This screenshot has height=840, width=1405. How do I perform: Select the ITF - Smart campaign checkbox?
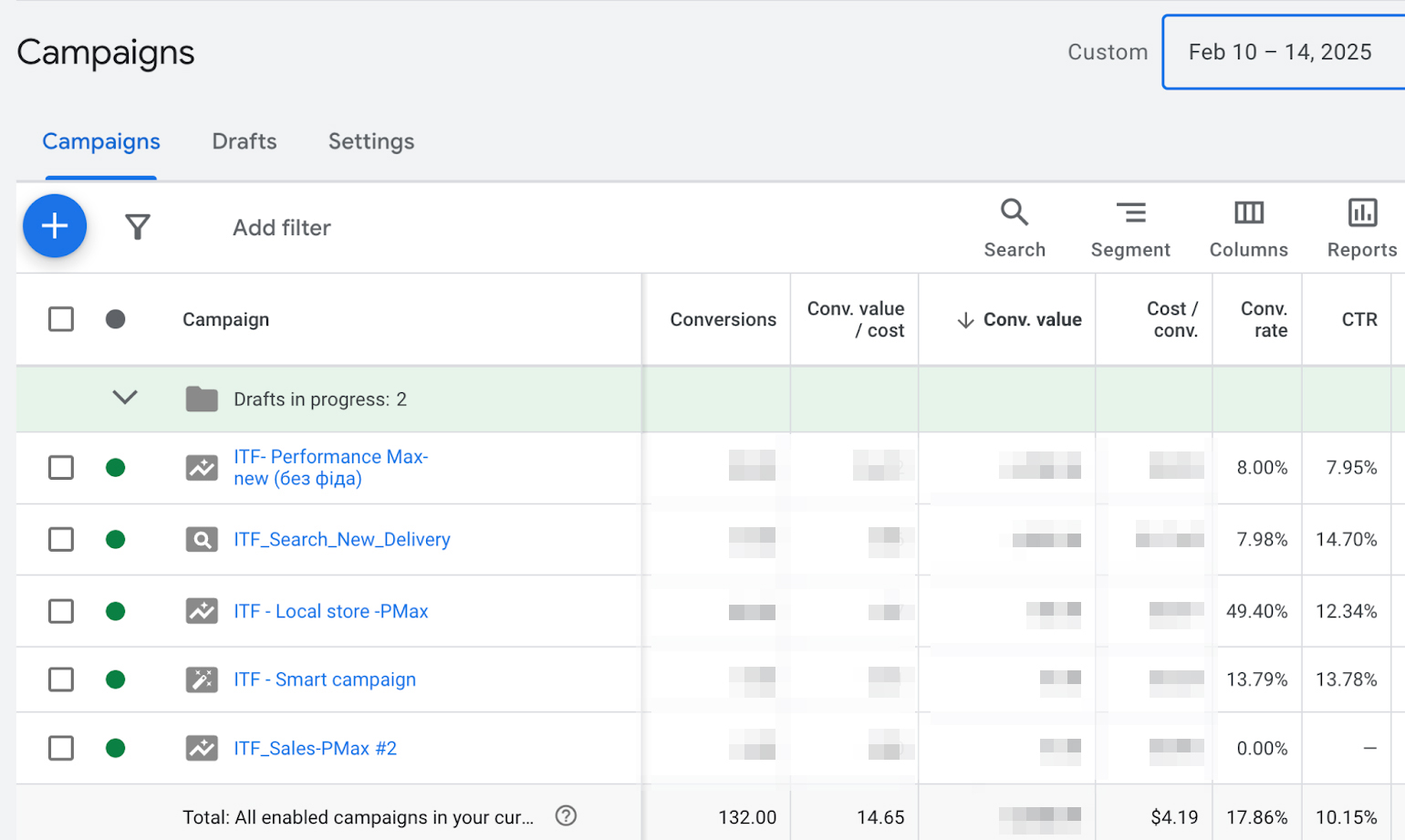(61, 679)
